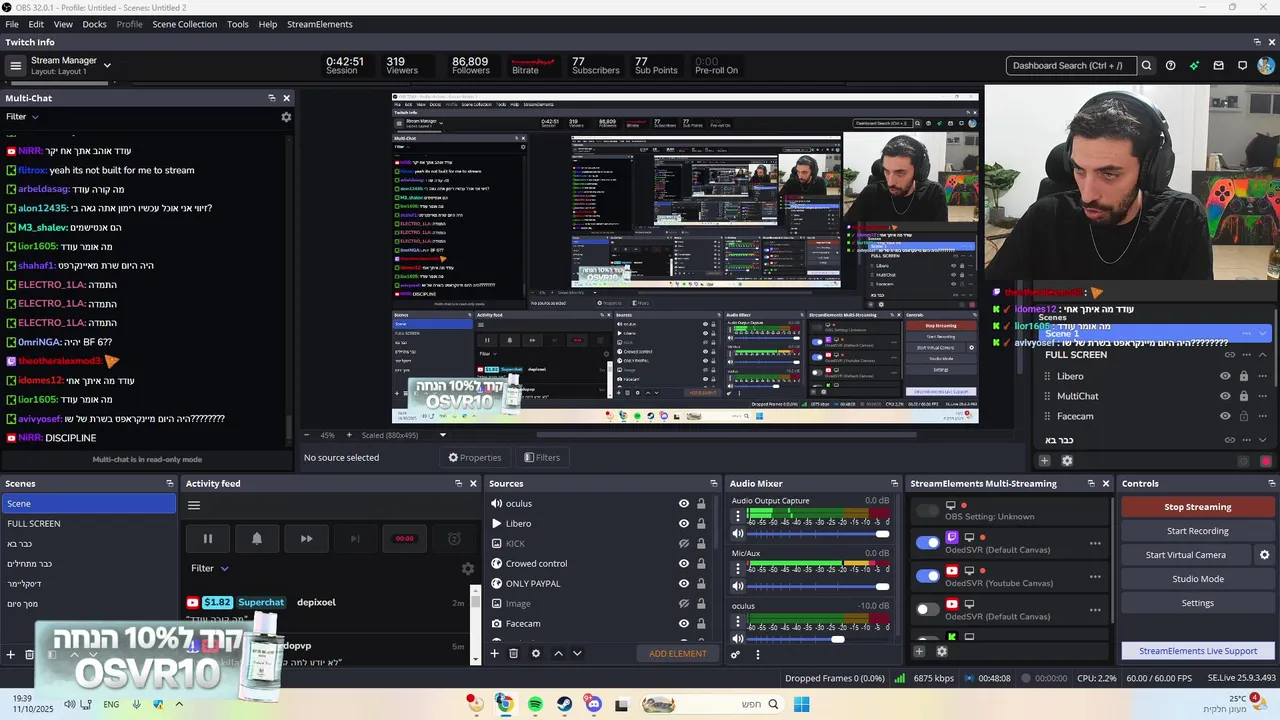Toggle visibility of Libero source
The width and height of the screenshot is (1280, 720).
(684, 524)
